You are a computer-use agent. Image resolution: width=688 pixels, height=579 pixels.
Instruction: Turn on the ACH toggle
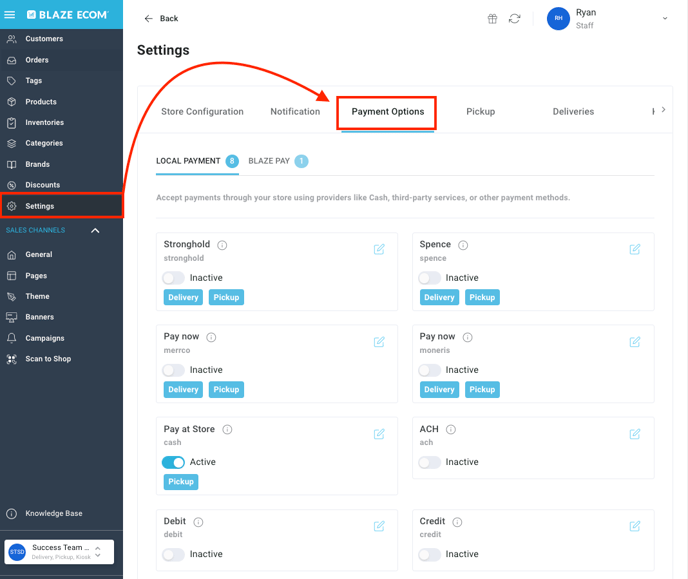430,462
